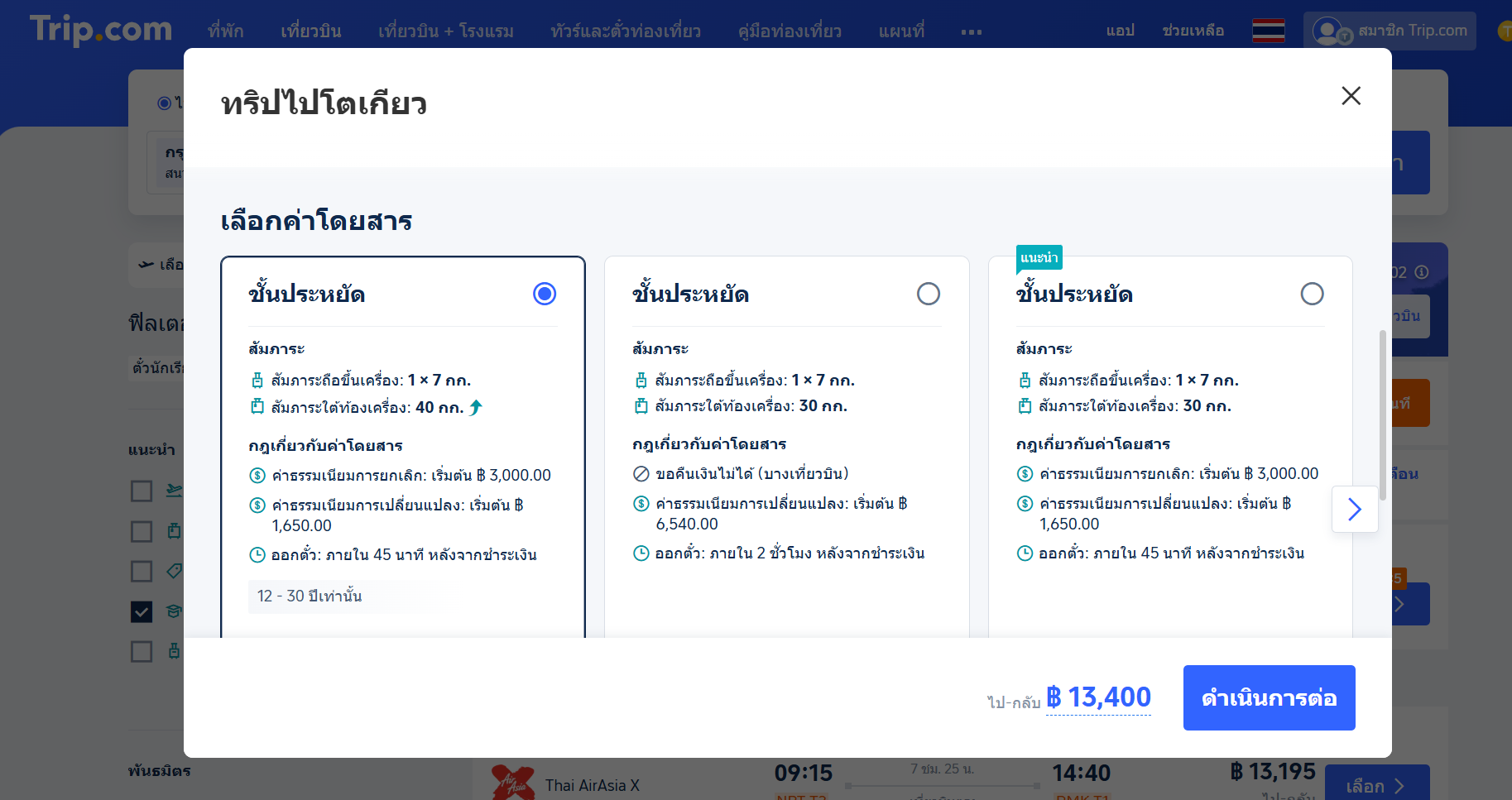The height and width of the screenshot is (800, 1512).
Task: Click the ฿ 13,195 Thai AirAsia X price
Action: 1273,772
